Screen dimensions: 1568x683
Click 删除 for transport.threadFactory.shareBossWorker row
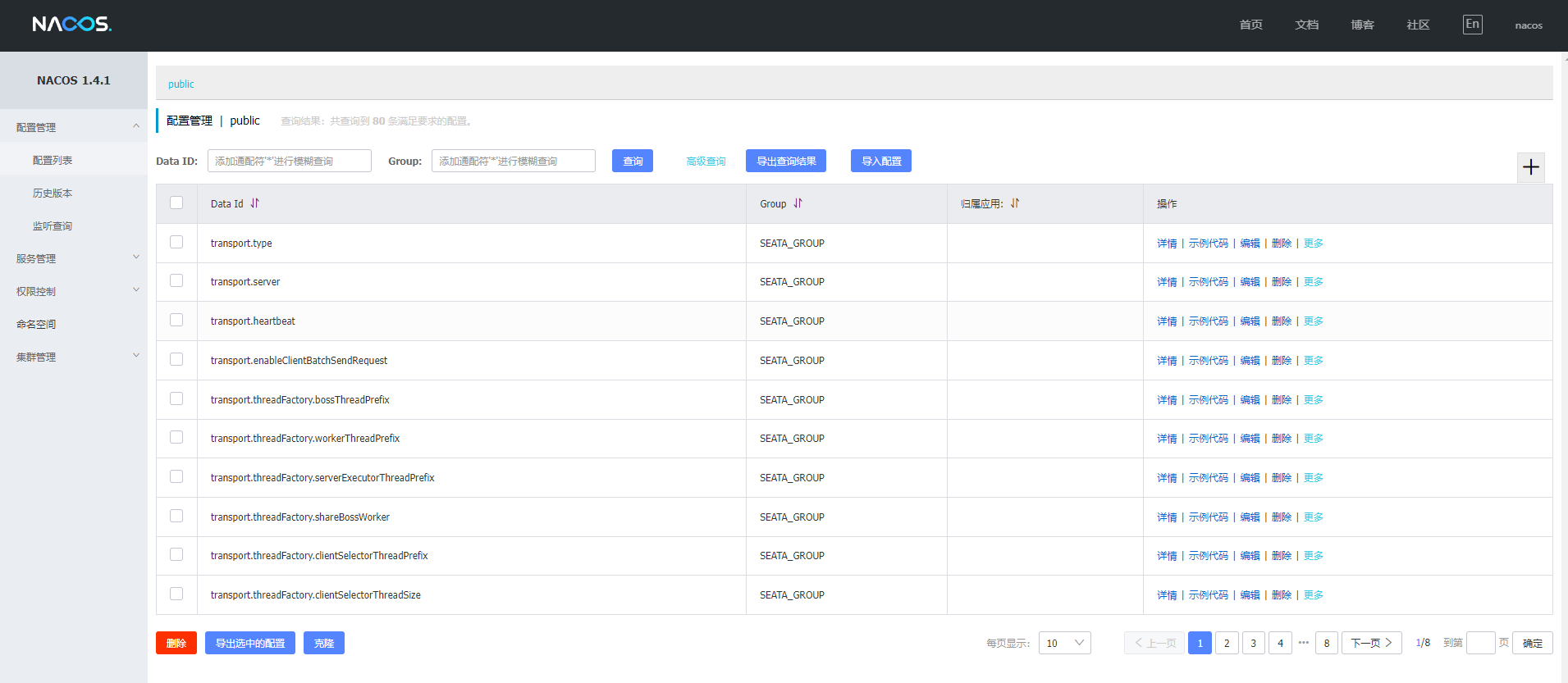pyautogui.click(x=1282, y=517)
